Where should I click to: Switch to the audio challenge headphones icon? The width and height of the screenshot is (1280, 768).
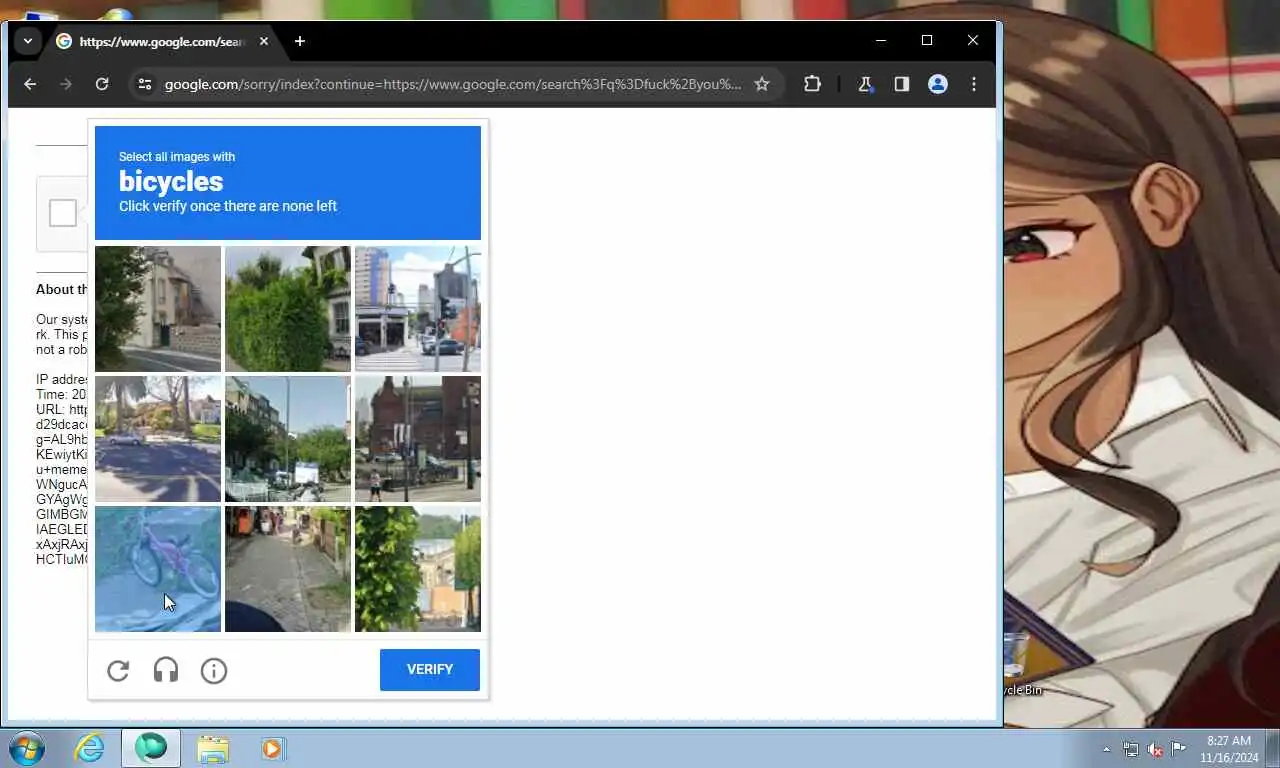pos(166,671)
